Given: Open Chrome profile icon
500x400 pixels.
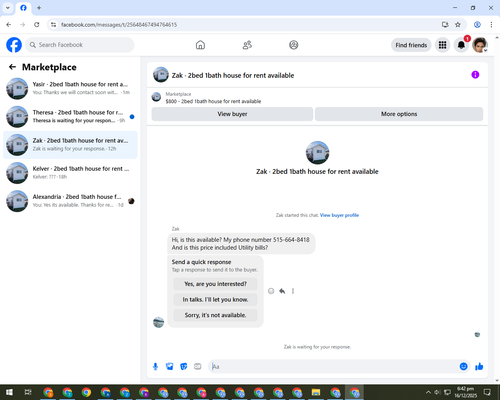Looking at the screenshot, I should click(477, 25).
